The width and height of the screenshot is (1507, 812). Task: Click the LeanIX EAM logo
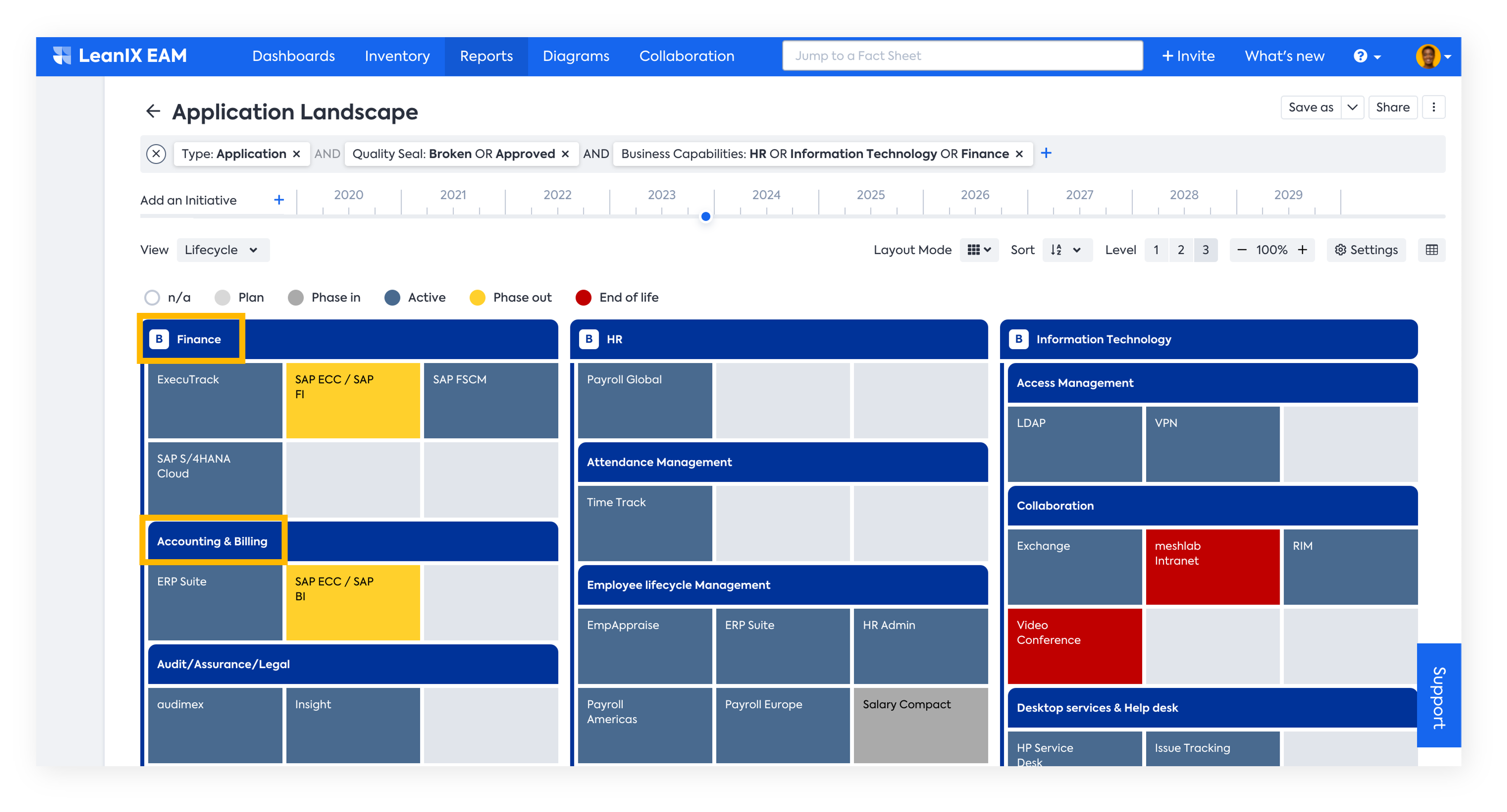(120, 56)
